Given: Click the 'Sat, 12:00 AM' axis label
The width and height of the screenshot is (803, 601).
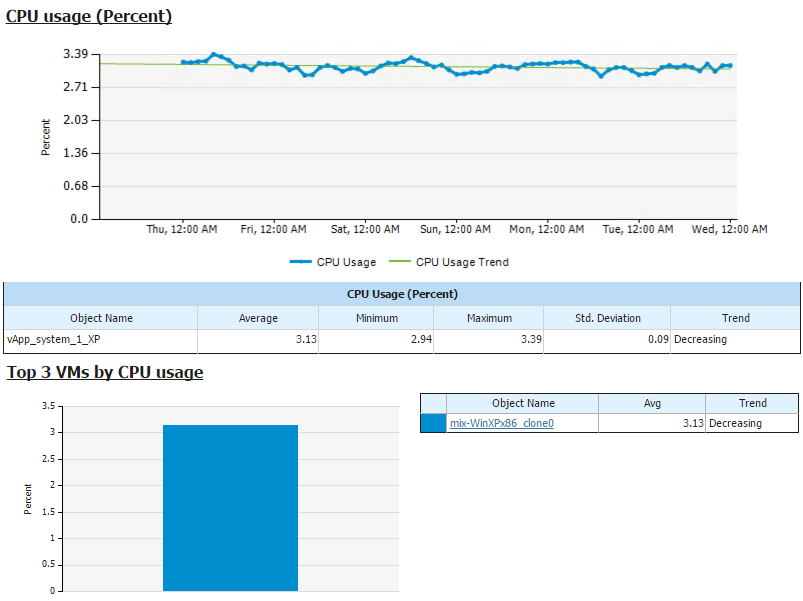Looking at the screenshot, I should [x=365, y=229].
